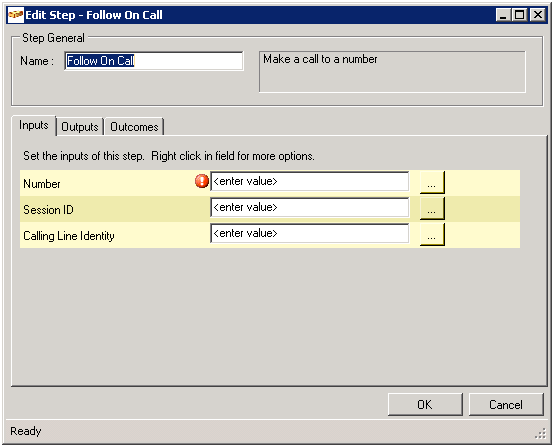Click the Number value input field
The height and width of the screenshot is (447, 554).
click(310, 181)
